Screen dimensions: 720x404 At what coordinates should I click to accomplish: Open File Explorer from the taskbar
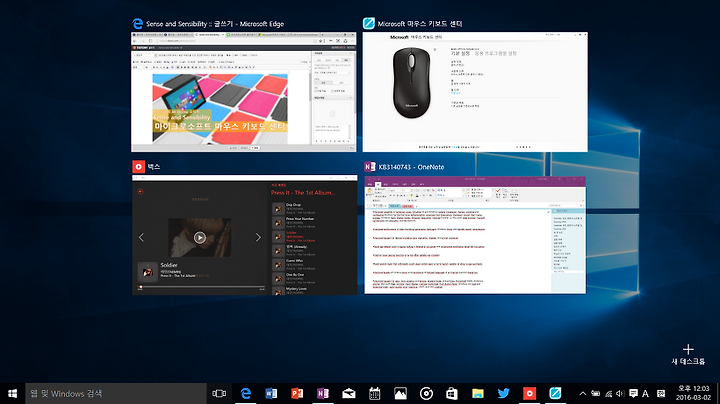click(x=478, y=393)
